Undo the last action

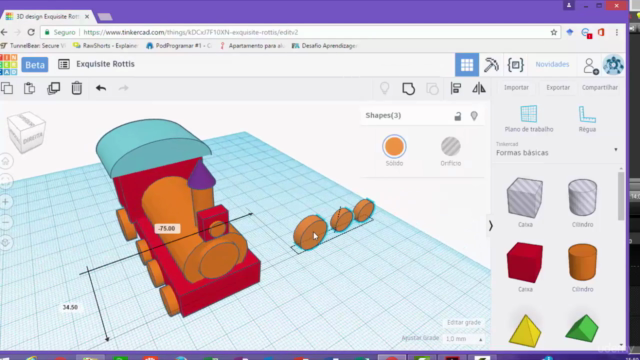pyautogui.click(x=101, y=88)
